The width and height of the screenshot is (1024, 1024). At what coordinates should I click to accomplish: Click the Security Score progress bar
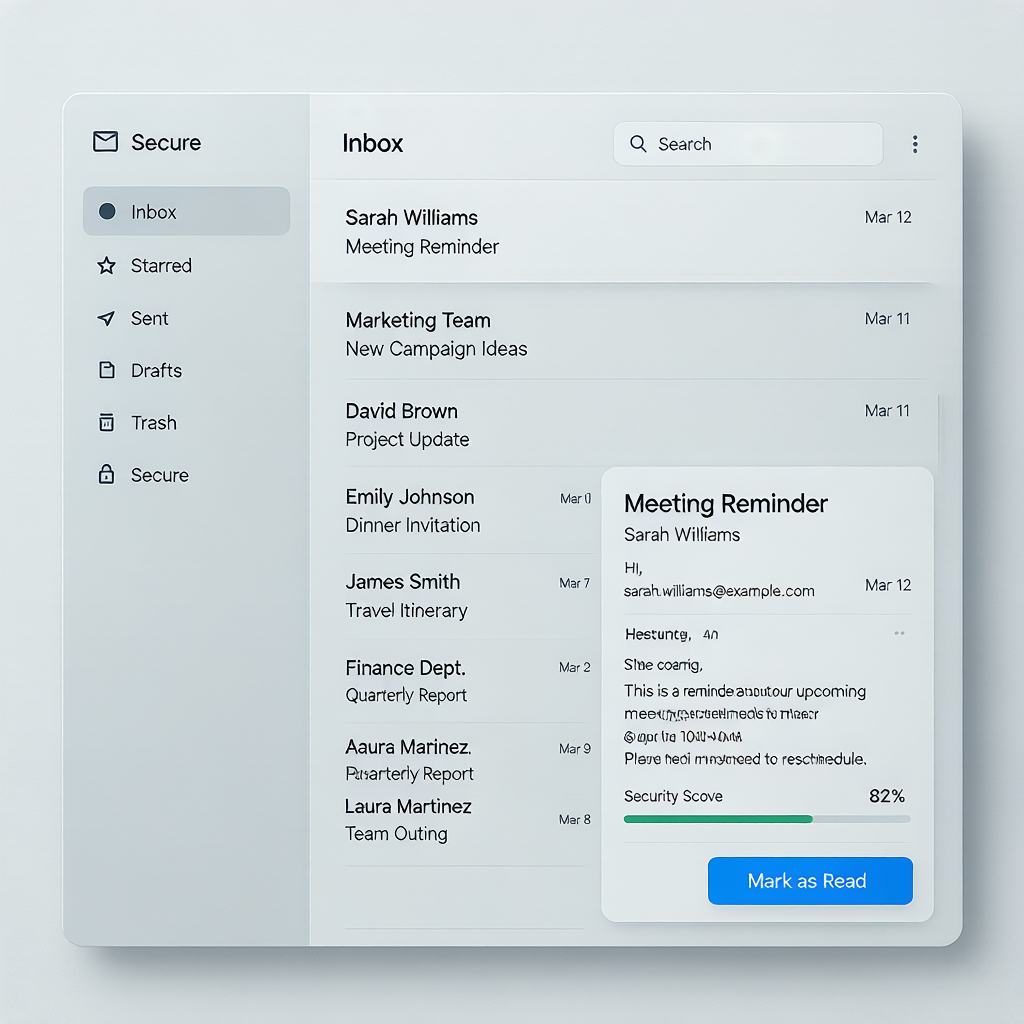[x=767, y=819]
